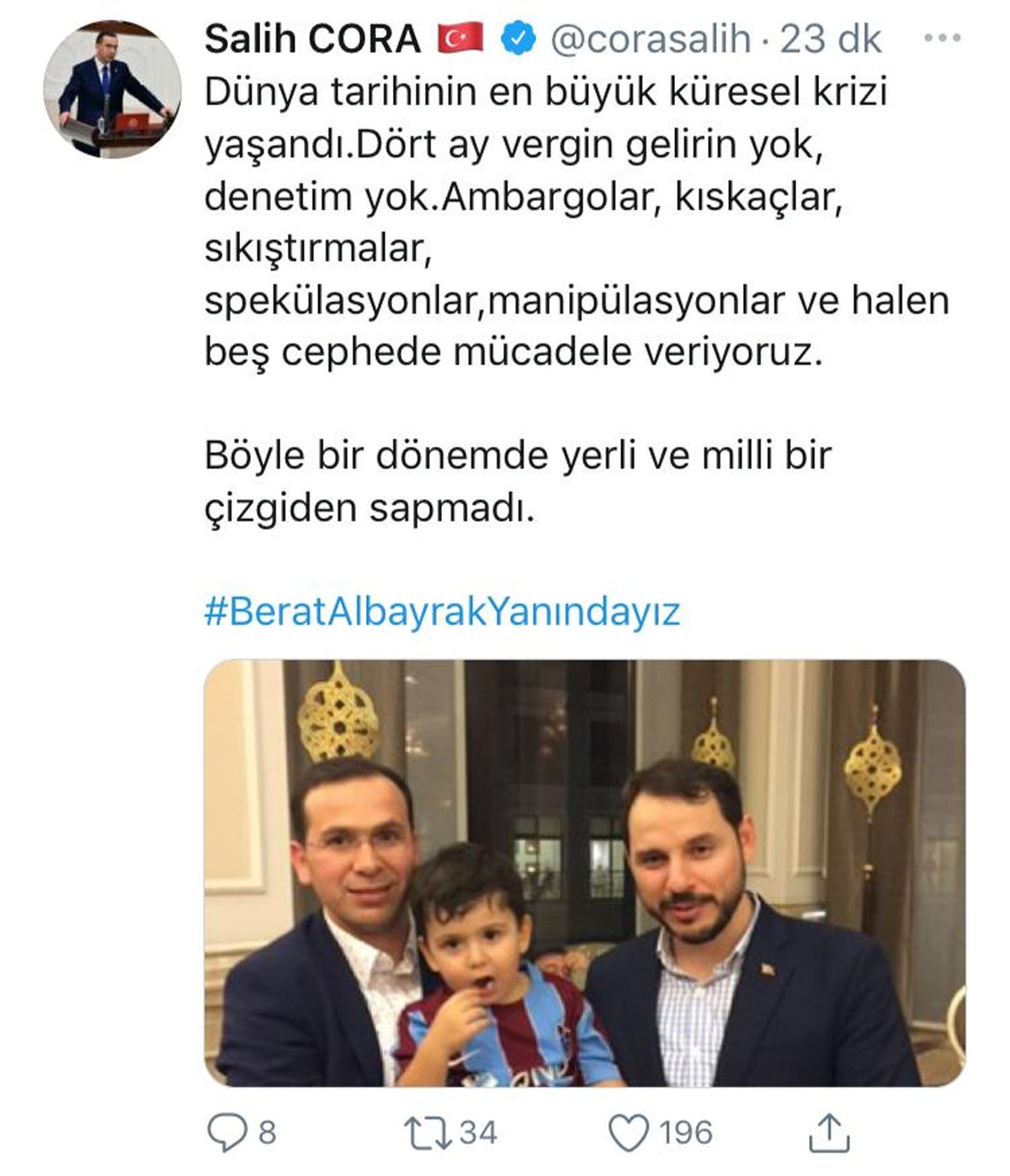Tap the retweet icon

[428, 1133]
